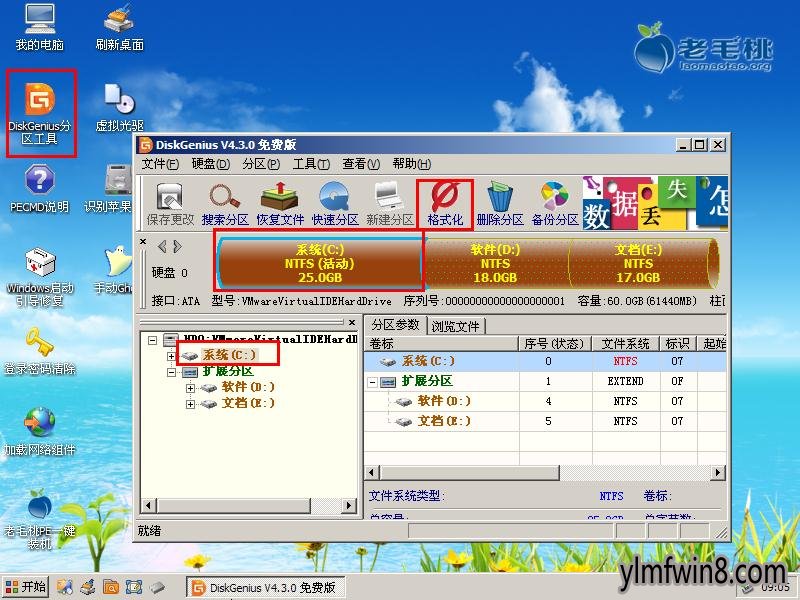Switch to the 浏览文件 tab
This screenshot has width=800, height=600.
[x=455, y=326]
